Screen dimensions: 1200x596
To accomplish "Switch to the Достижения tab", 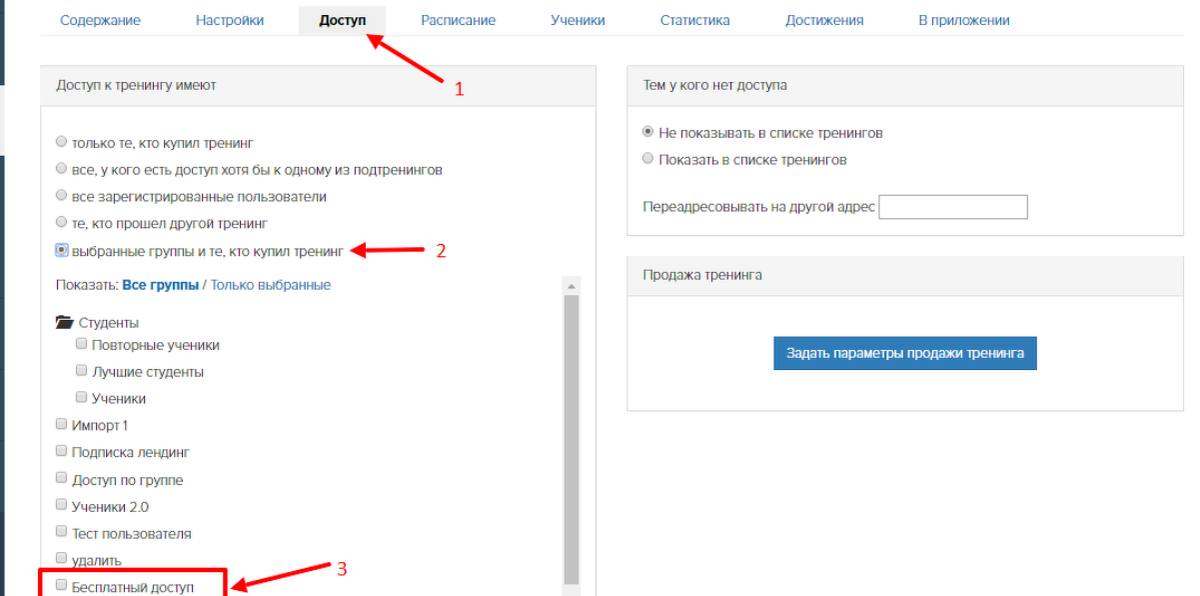I will [824, 20].
